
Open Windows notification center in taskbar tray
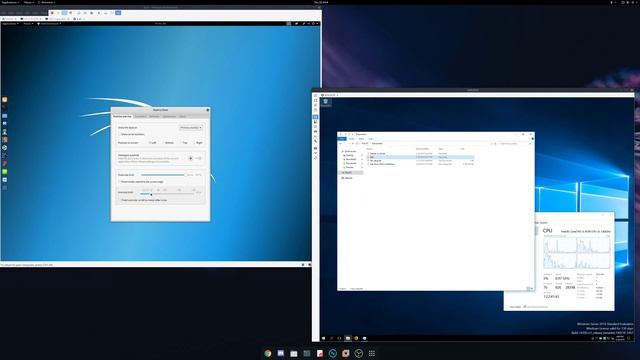coord(629,338)
